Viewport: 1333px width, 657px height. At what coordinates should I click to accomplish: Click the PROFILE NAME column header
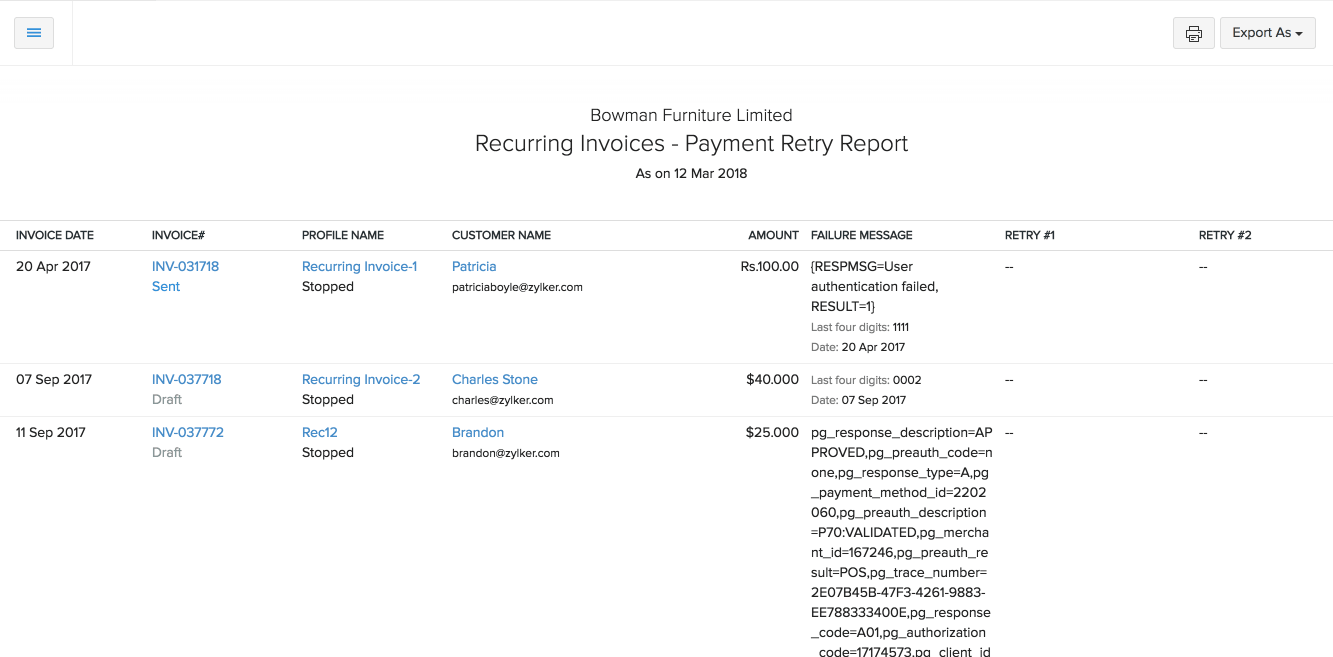(x=342, y=235)
